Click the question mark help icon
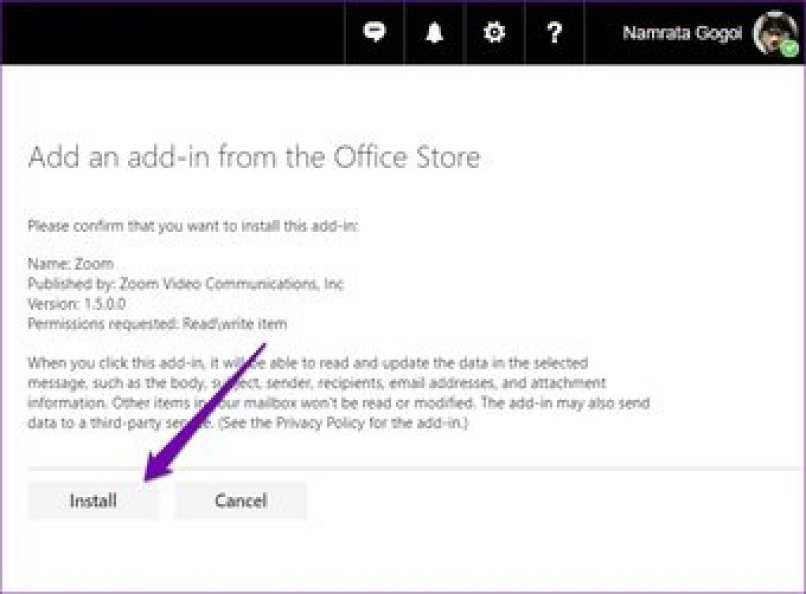The width and height of the screenshot is (806, 594). click(554, 33)
